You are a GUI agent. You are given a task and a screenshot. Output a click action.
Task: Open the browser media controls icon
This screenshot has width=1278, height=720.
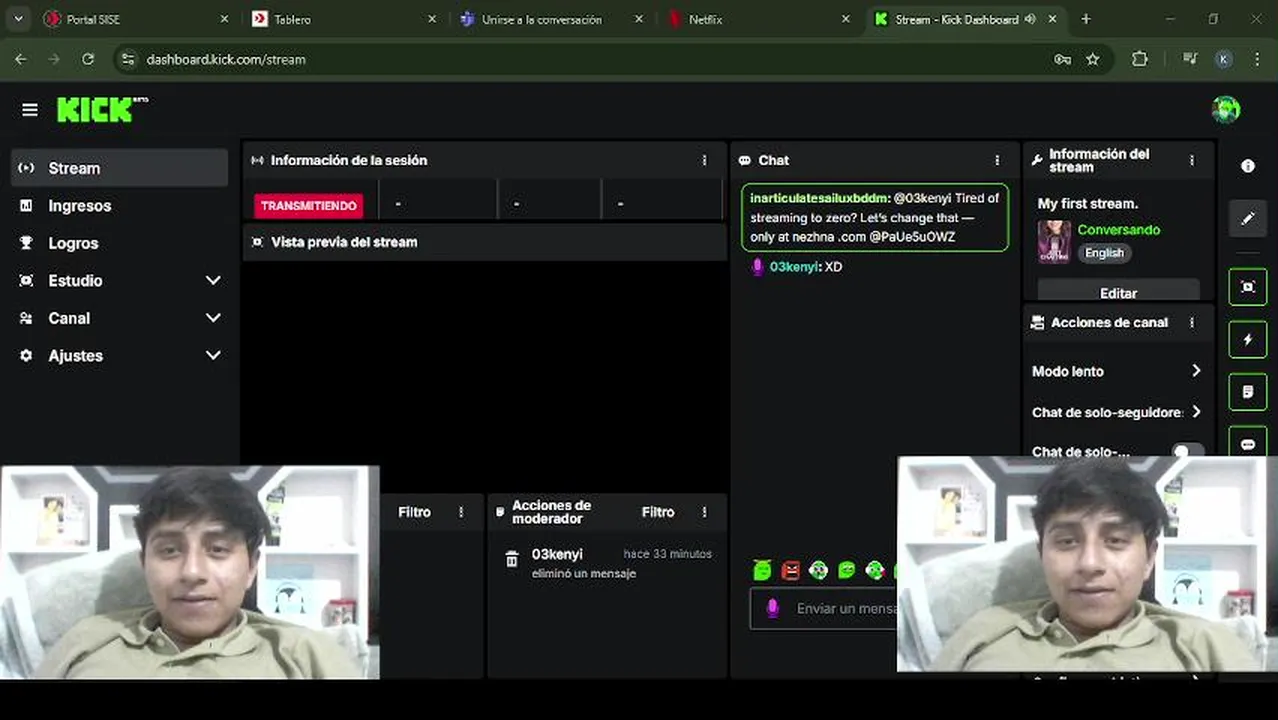(1189, 59)
